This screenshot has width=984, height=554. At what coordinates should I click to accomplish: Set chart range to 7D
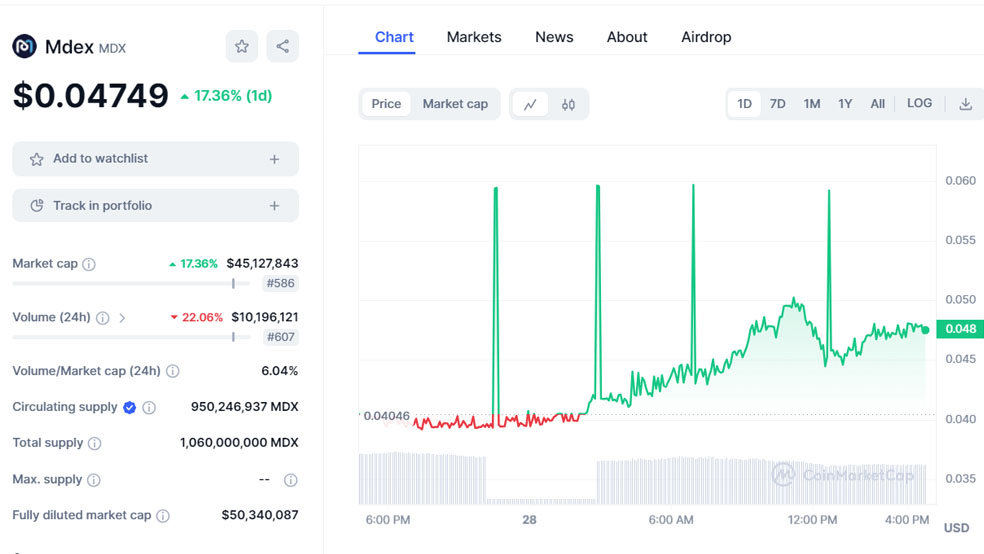pos(778,104)
